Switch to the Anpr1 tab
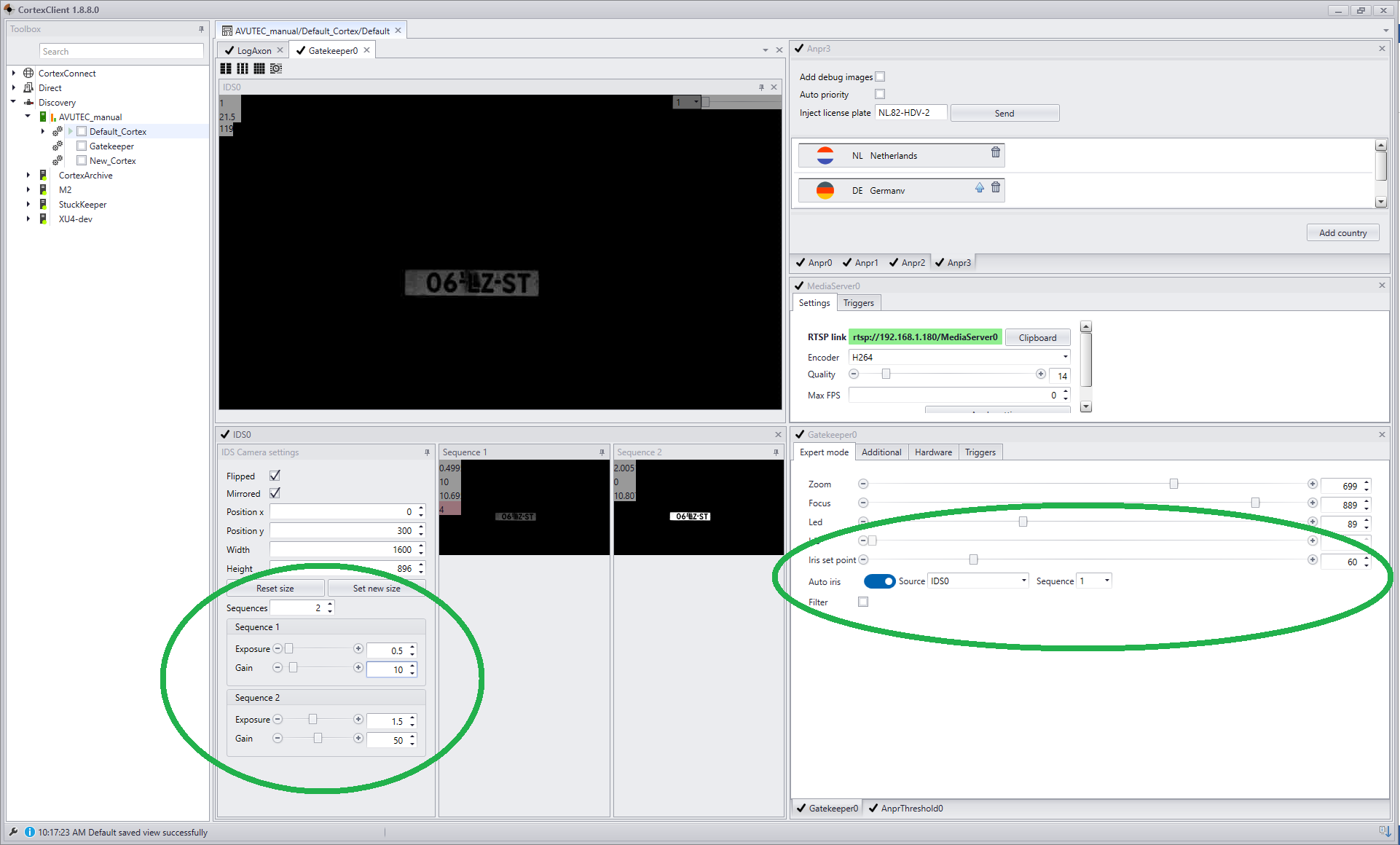 point(860,263)
